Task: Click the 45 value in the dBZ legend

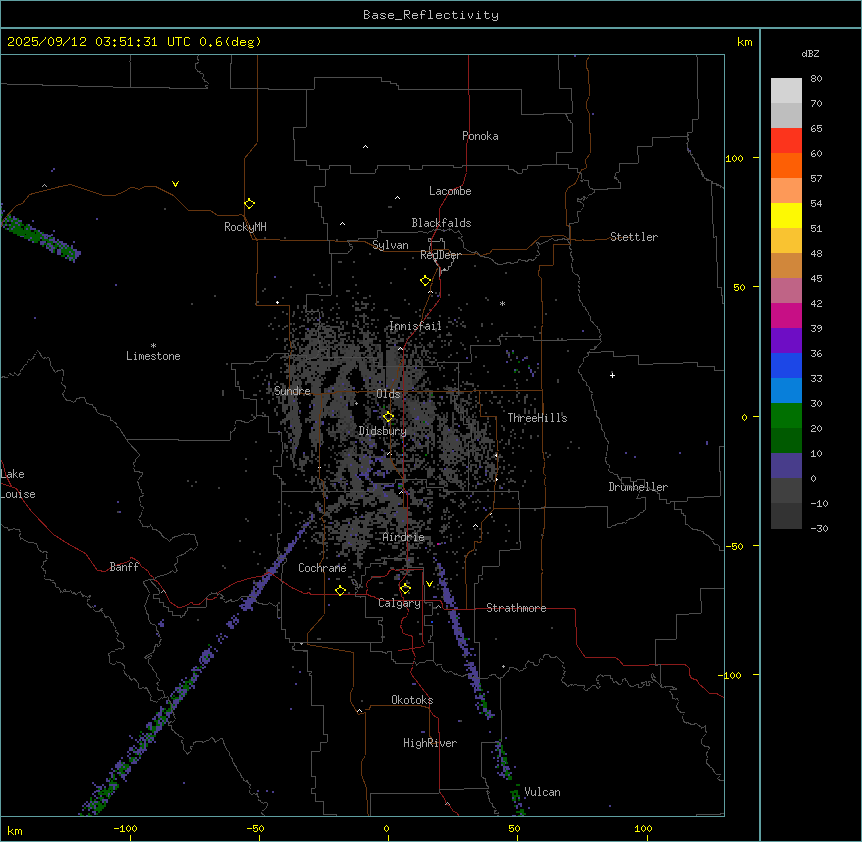Action: coord(816,279)
